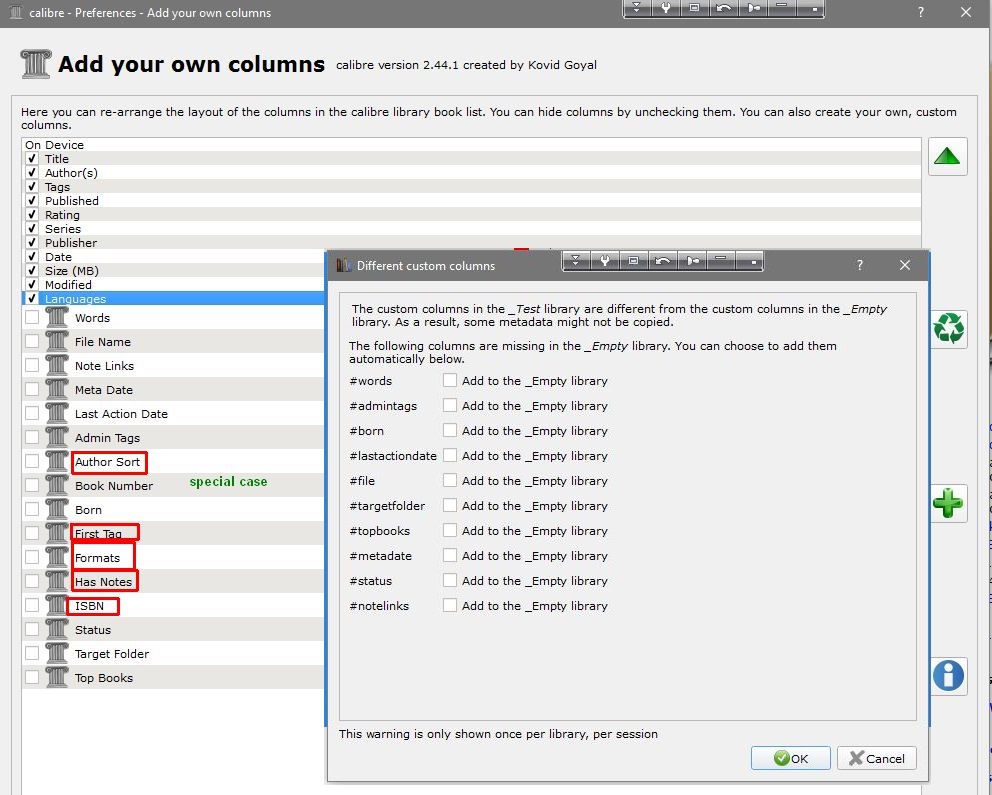Select the Last Action Date column row

pos(174,413)
